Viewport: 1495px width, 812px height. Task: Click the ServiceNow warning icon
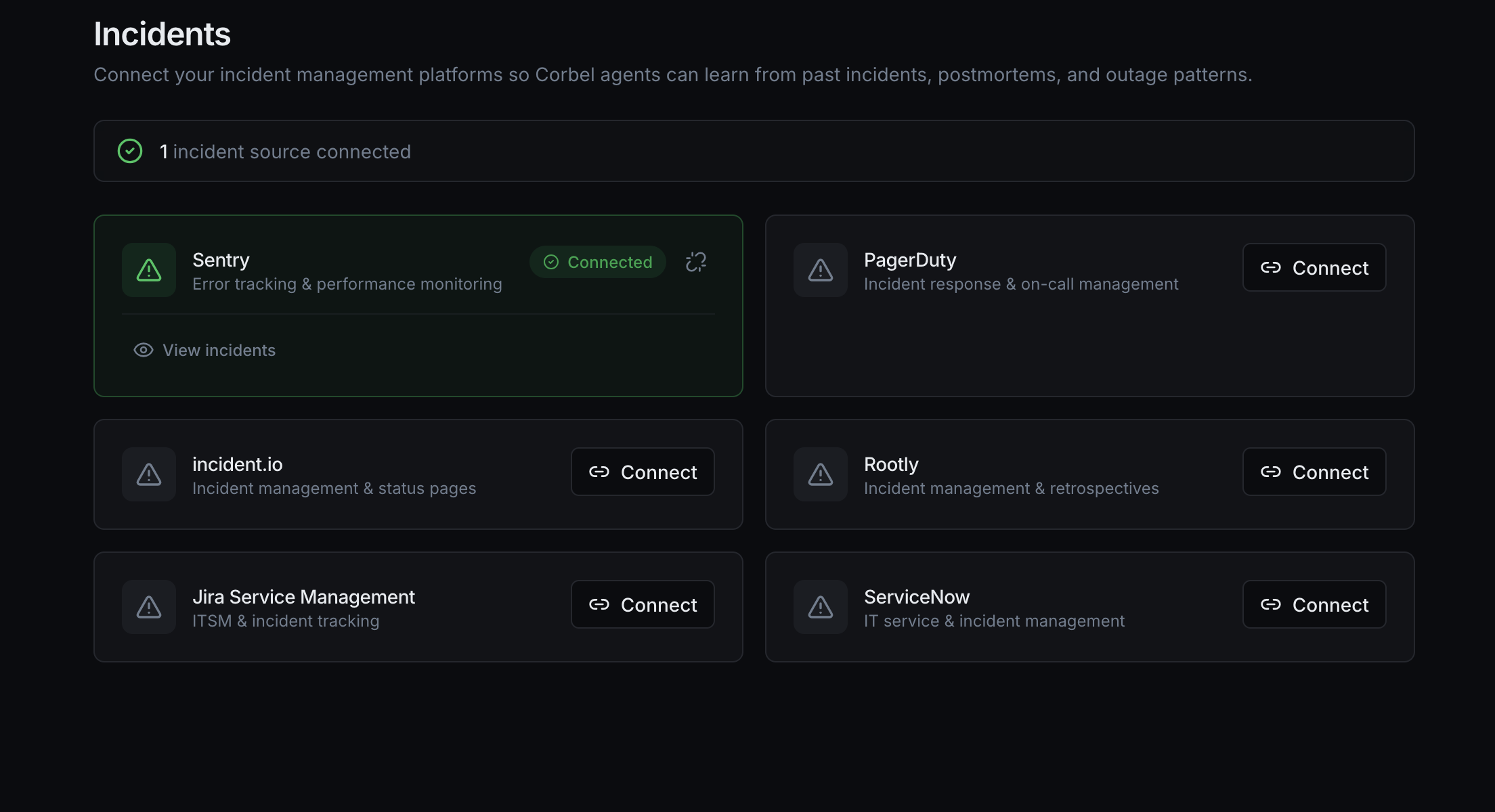(820, 607)
